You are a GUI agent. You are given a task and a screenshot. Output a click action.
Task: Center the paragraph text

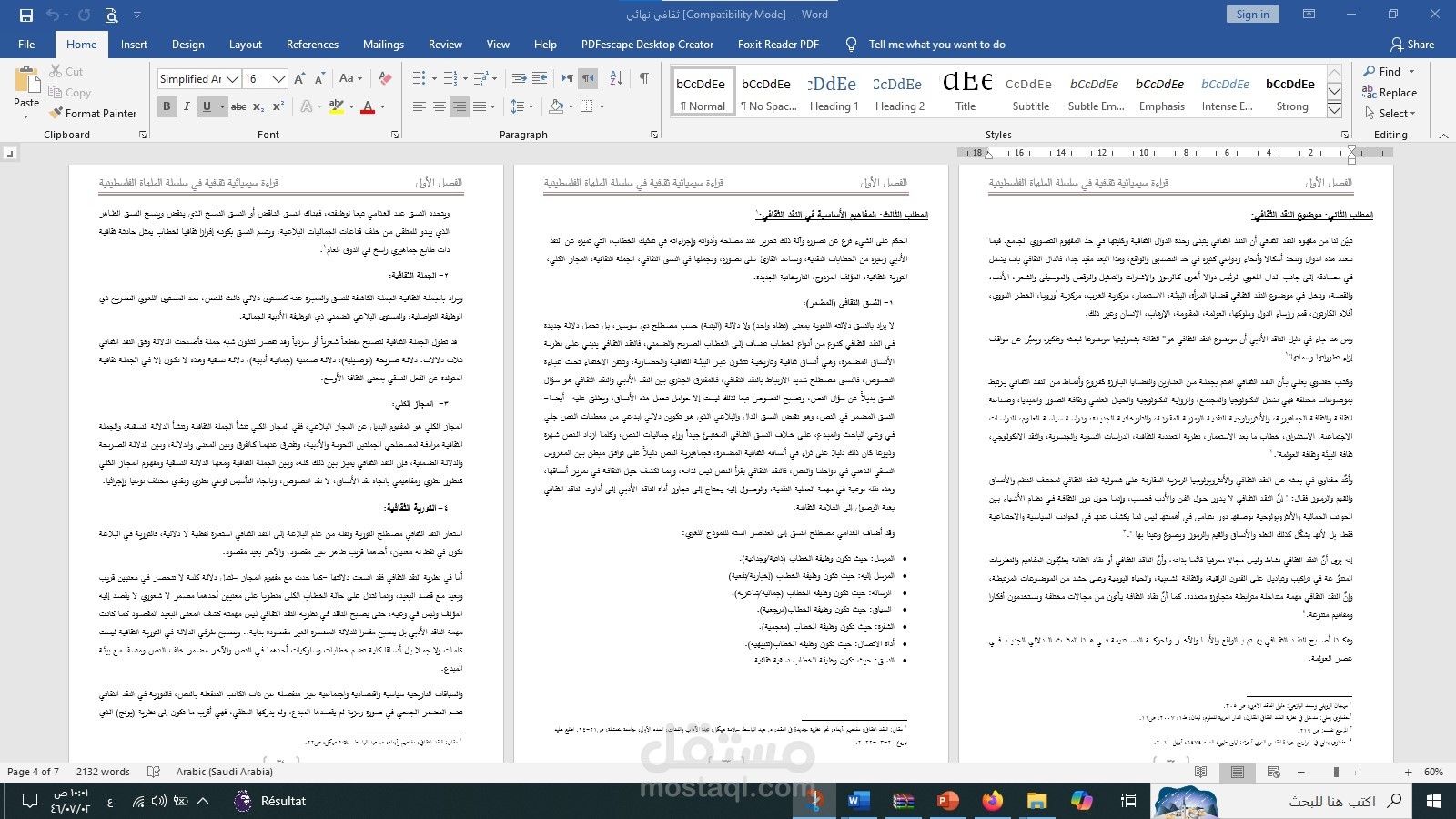(x=440, y=106)
